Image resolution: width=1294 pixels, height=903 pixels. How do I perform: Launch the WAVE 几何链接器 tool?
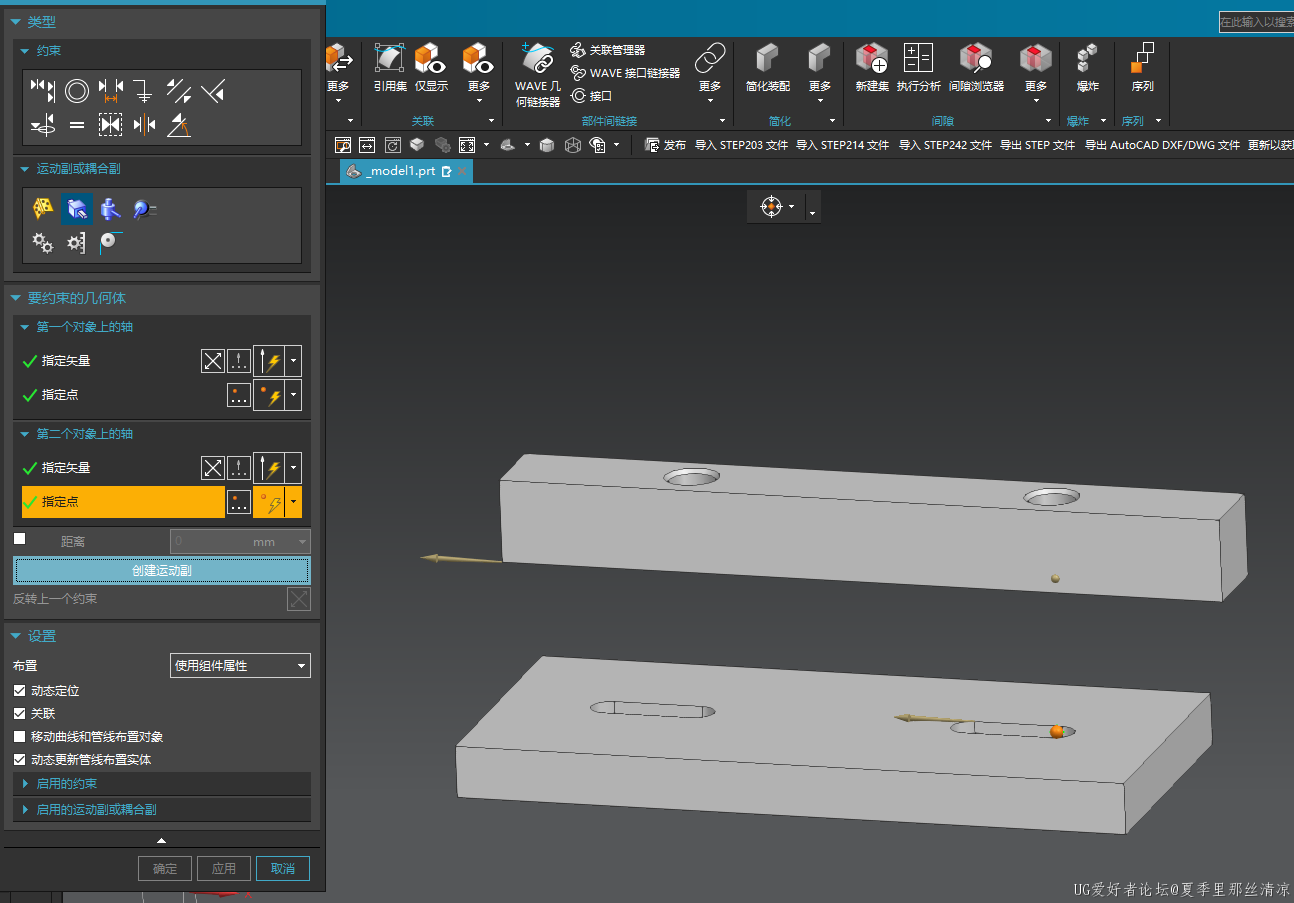[x=538, y=76]
